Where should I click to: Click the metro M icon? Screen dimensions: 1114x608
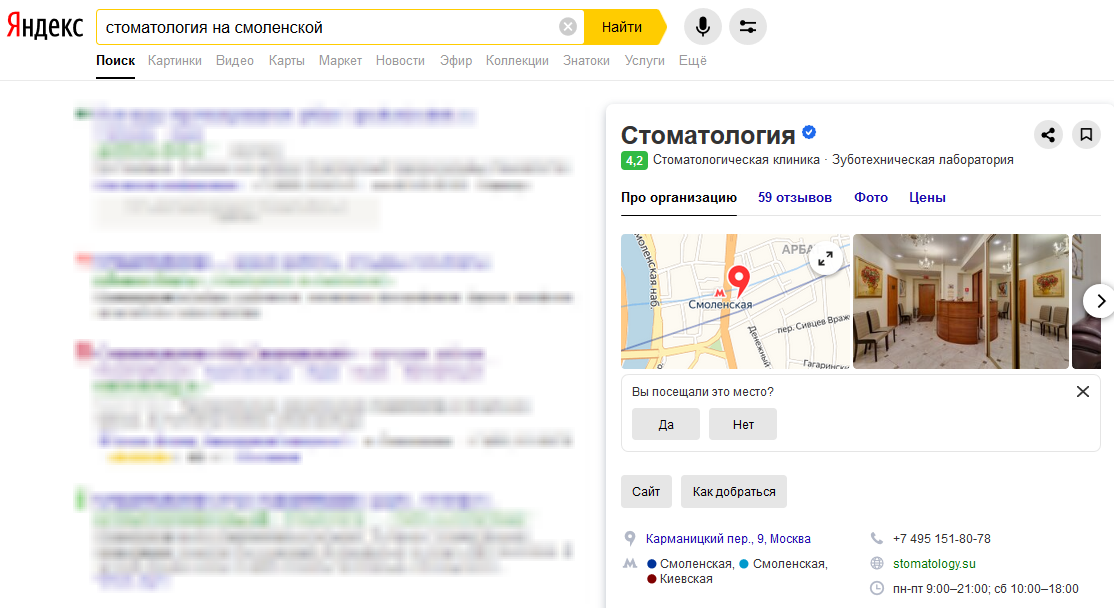(x=630, y=563)
